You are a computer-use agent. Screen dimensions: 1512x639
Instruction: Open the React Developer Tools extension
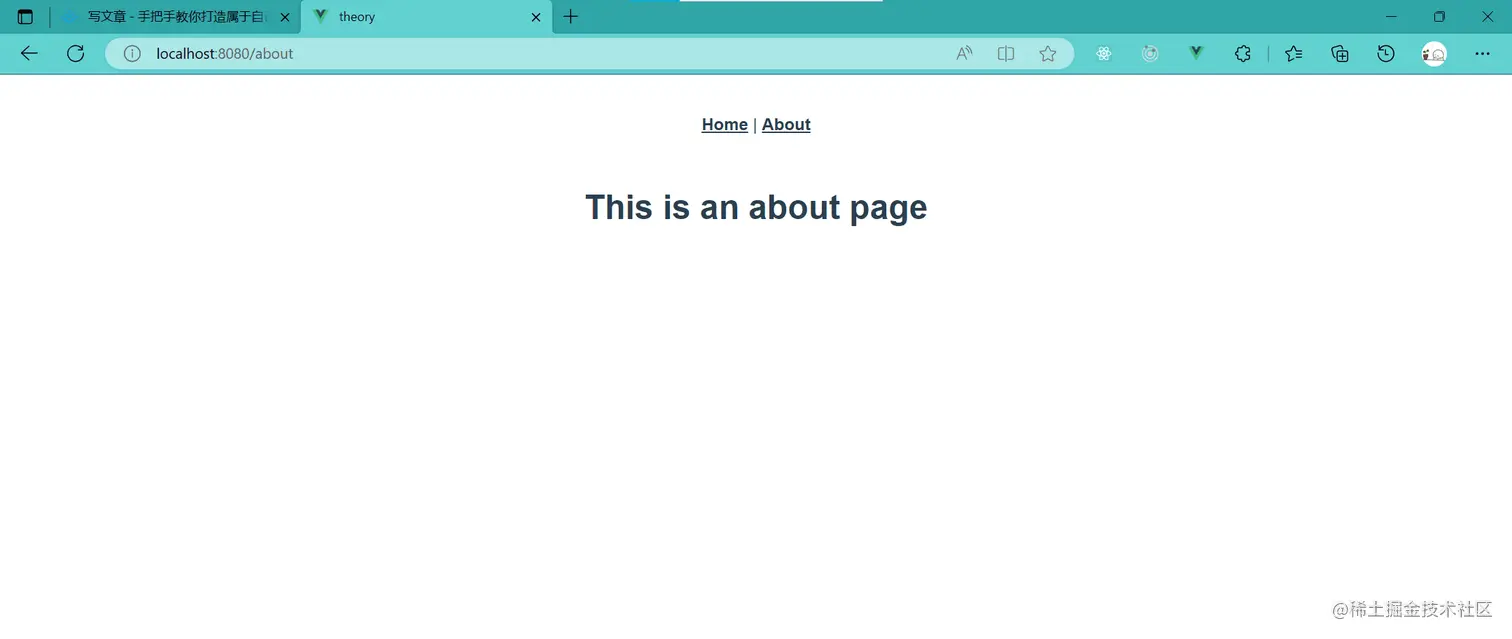(1103, 53)
